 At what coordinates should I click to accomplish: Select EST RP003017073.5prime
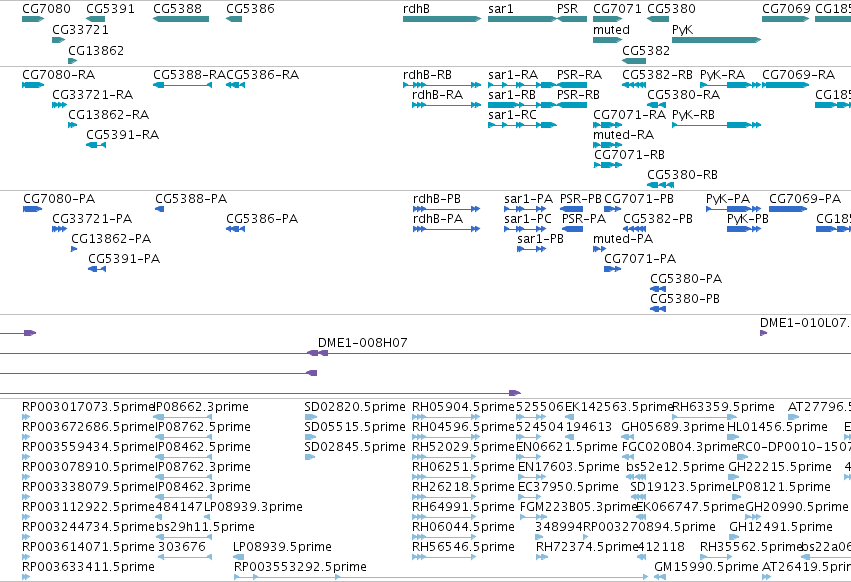(88, 407)
